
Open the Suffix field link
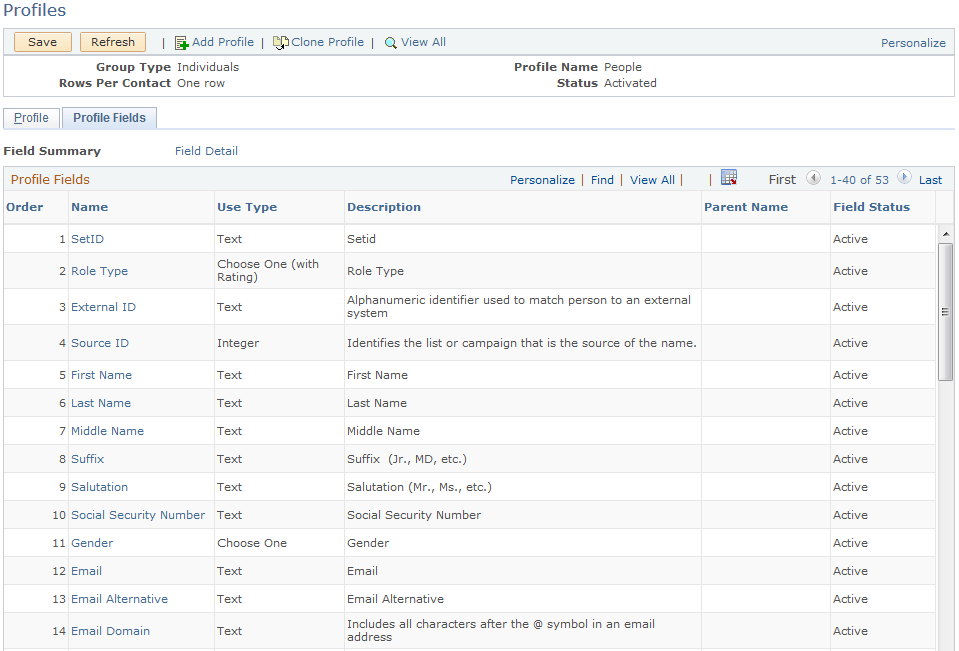(x=87, y=459)
